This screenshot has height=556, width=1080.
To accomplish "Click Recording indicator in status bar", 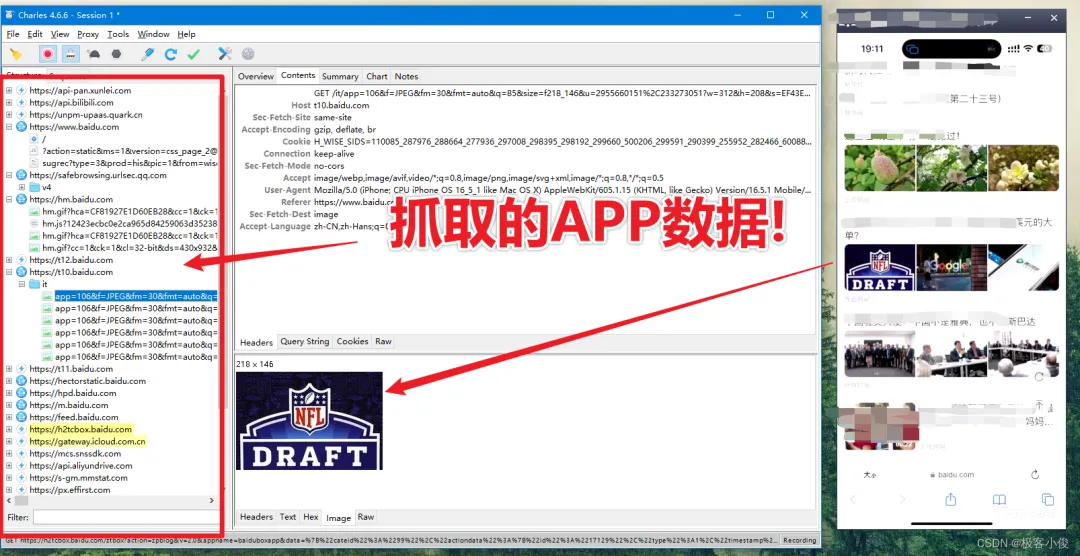I will 799,541.
